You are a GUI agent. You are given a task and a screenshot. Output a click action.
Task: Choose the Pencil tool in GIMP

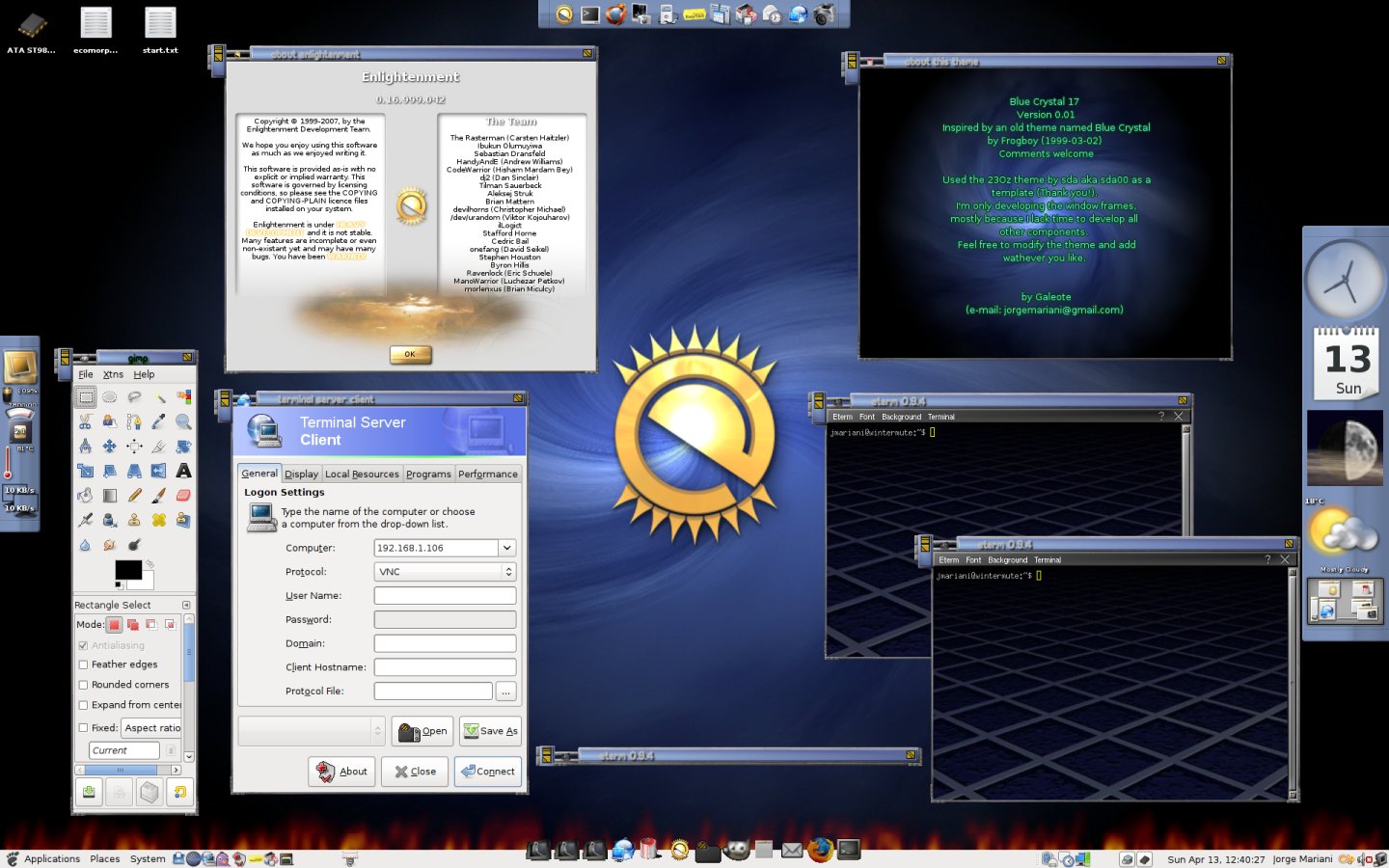[134, 495]
